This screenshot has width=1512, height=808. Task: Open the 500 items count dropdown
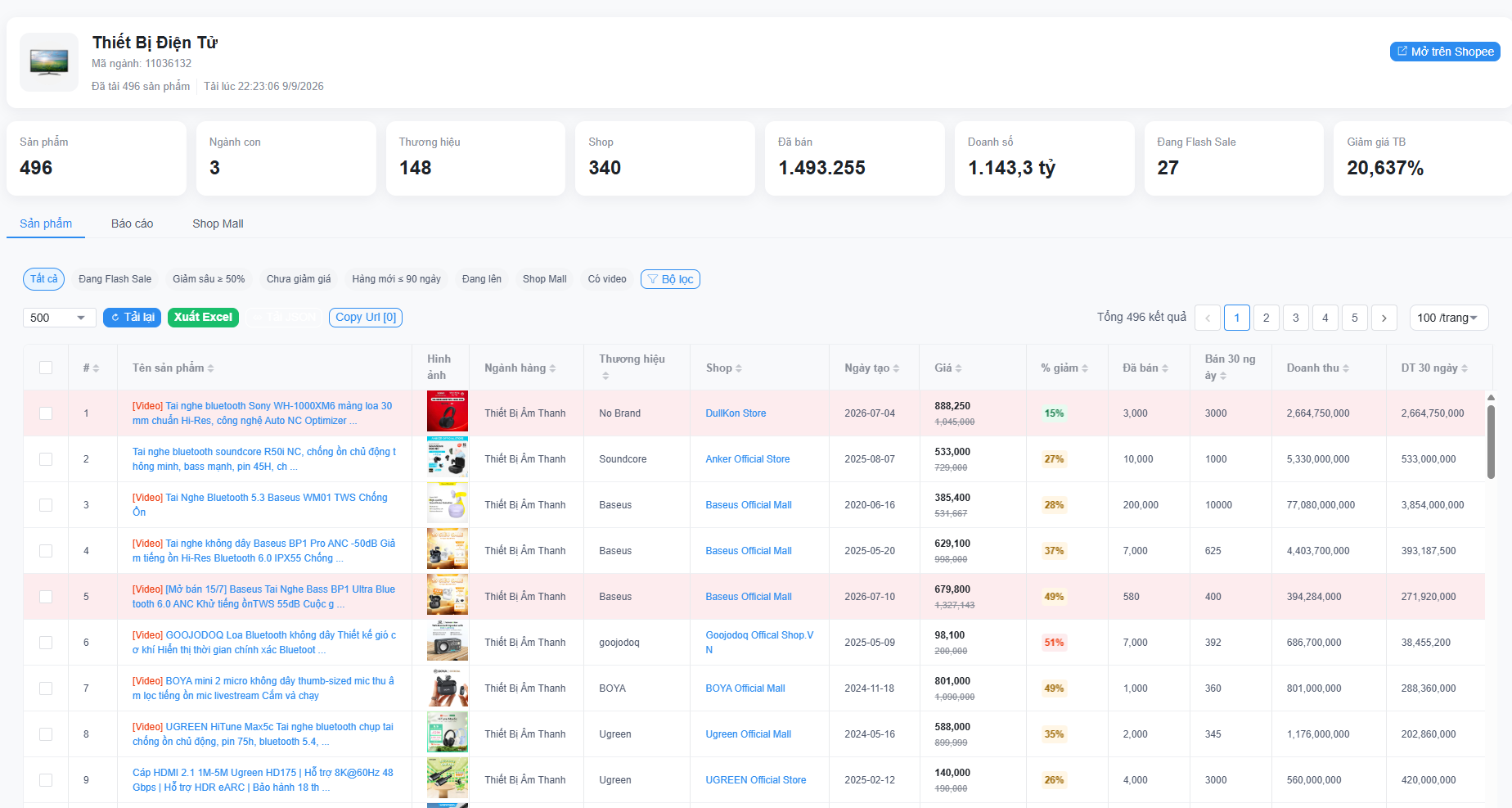click(x=60, y=318)
